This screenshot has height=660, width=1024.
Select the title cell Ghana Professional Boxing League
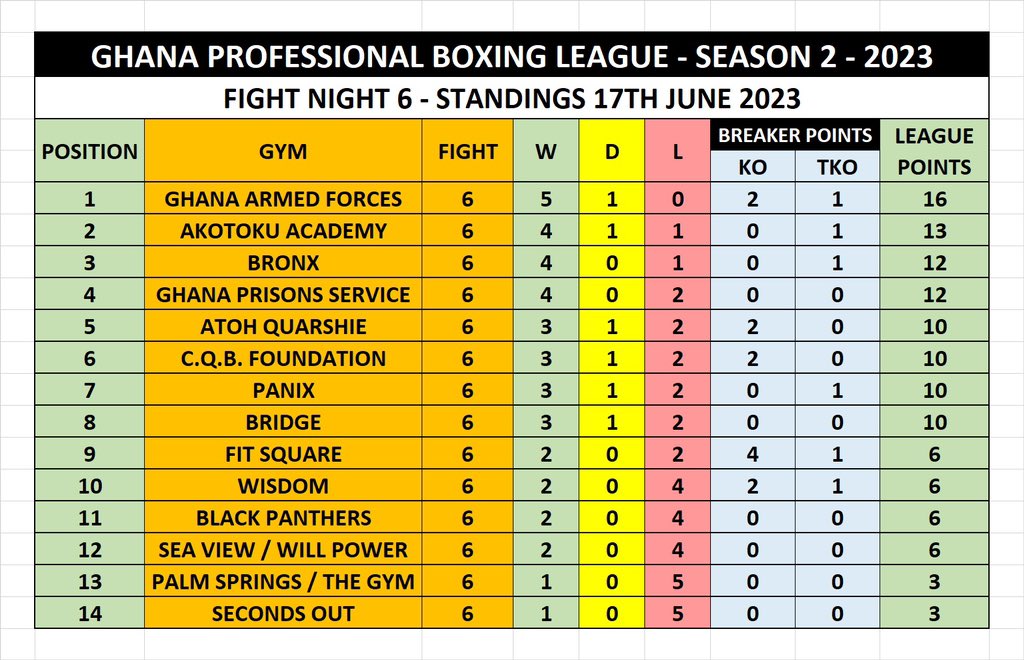coord(511,55)
